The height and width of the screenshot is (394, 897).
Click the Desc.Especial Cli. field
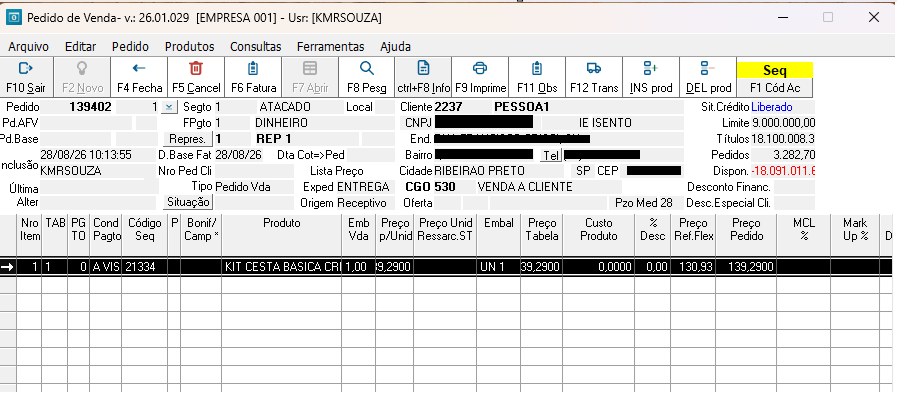[794, 202]
